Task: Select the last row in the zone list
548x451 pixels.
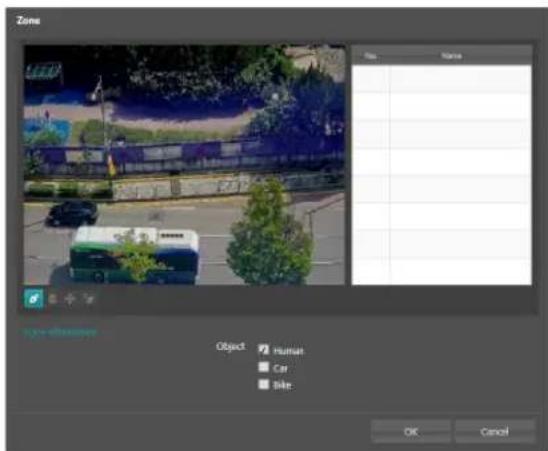Action: point(442,271)
